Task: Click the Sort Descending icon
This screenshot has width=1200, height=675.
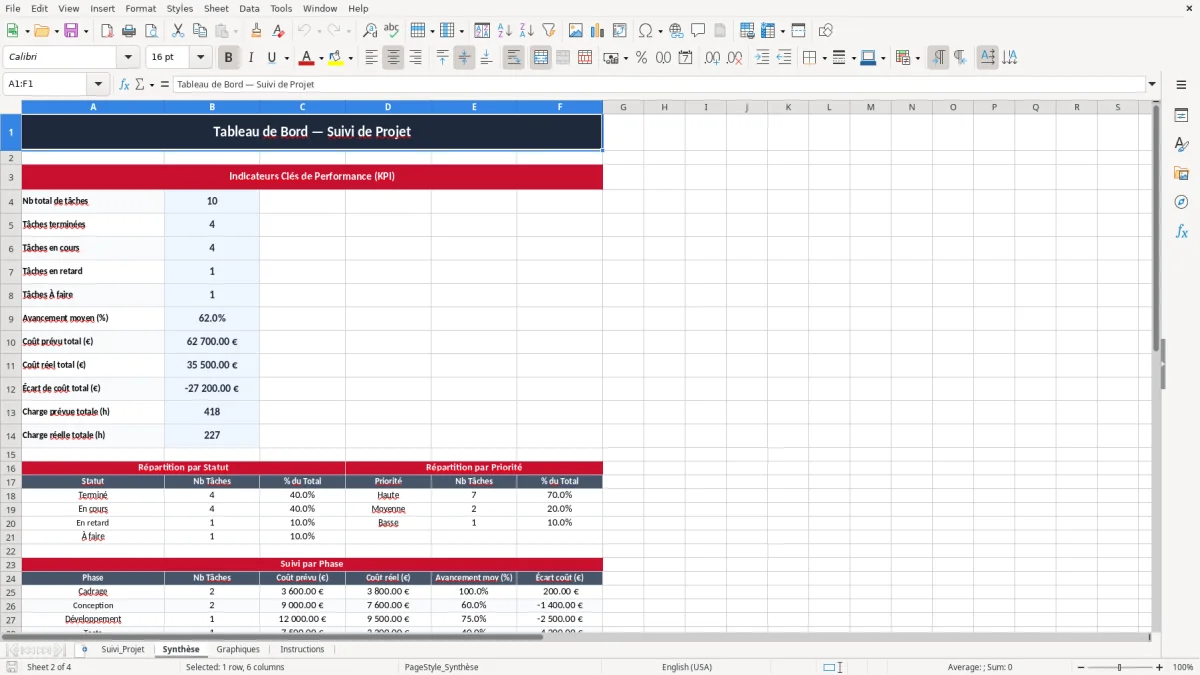Action: [526, 31]
